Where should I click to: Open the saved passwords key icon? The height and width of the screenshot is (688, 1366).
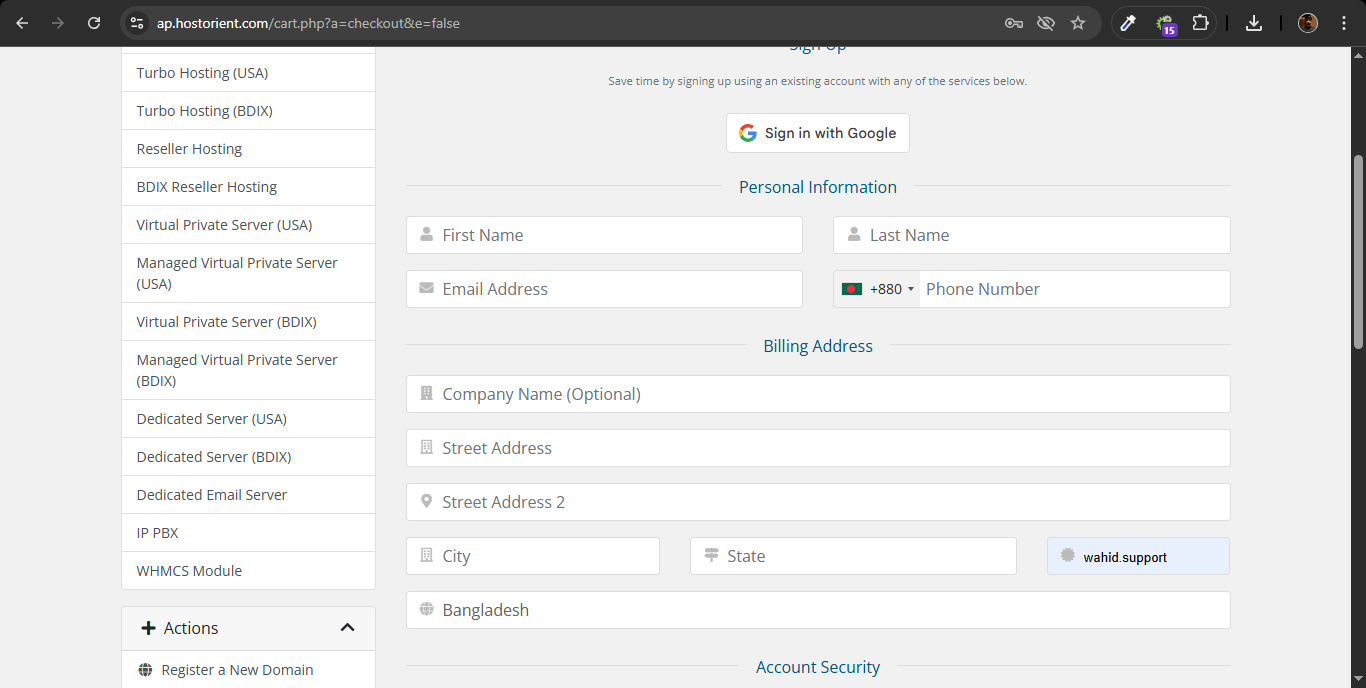1013,23
